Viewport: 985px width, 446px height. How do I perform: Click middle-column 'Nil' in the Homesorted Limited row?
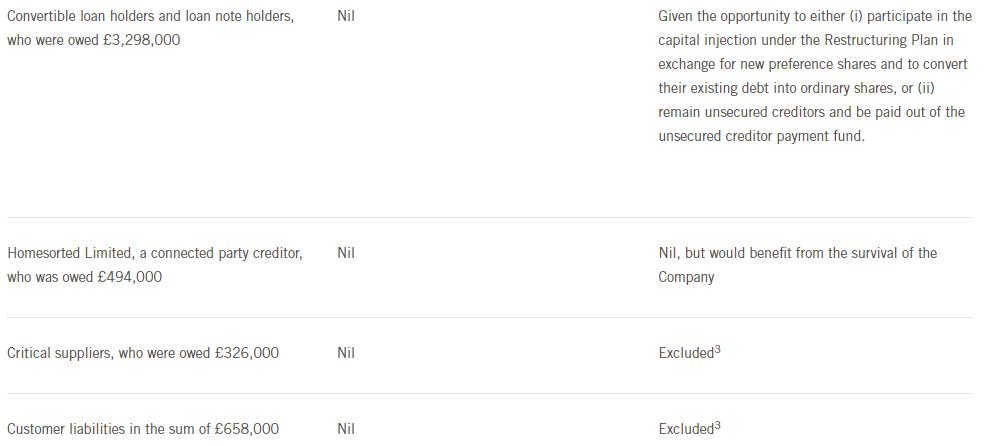346,253
